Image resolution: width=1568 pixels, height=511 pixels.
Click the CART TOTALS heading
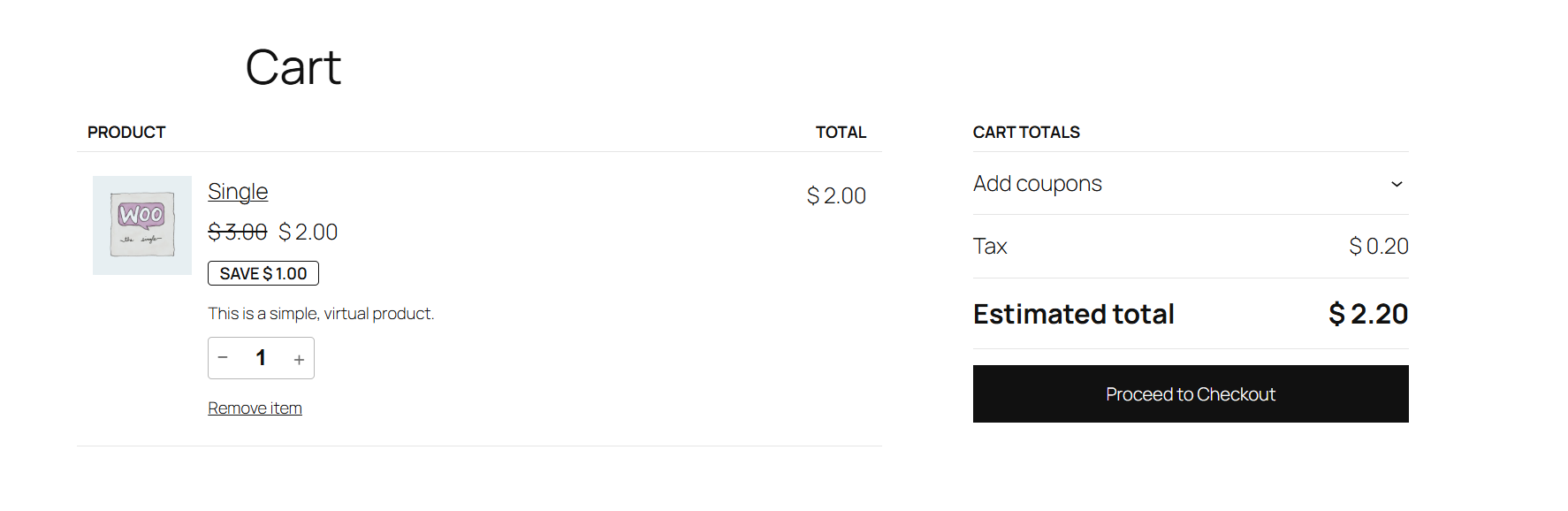1026,132
